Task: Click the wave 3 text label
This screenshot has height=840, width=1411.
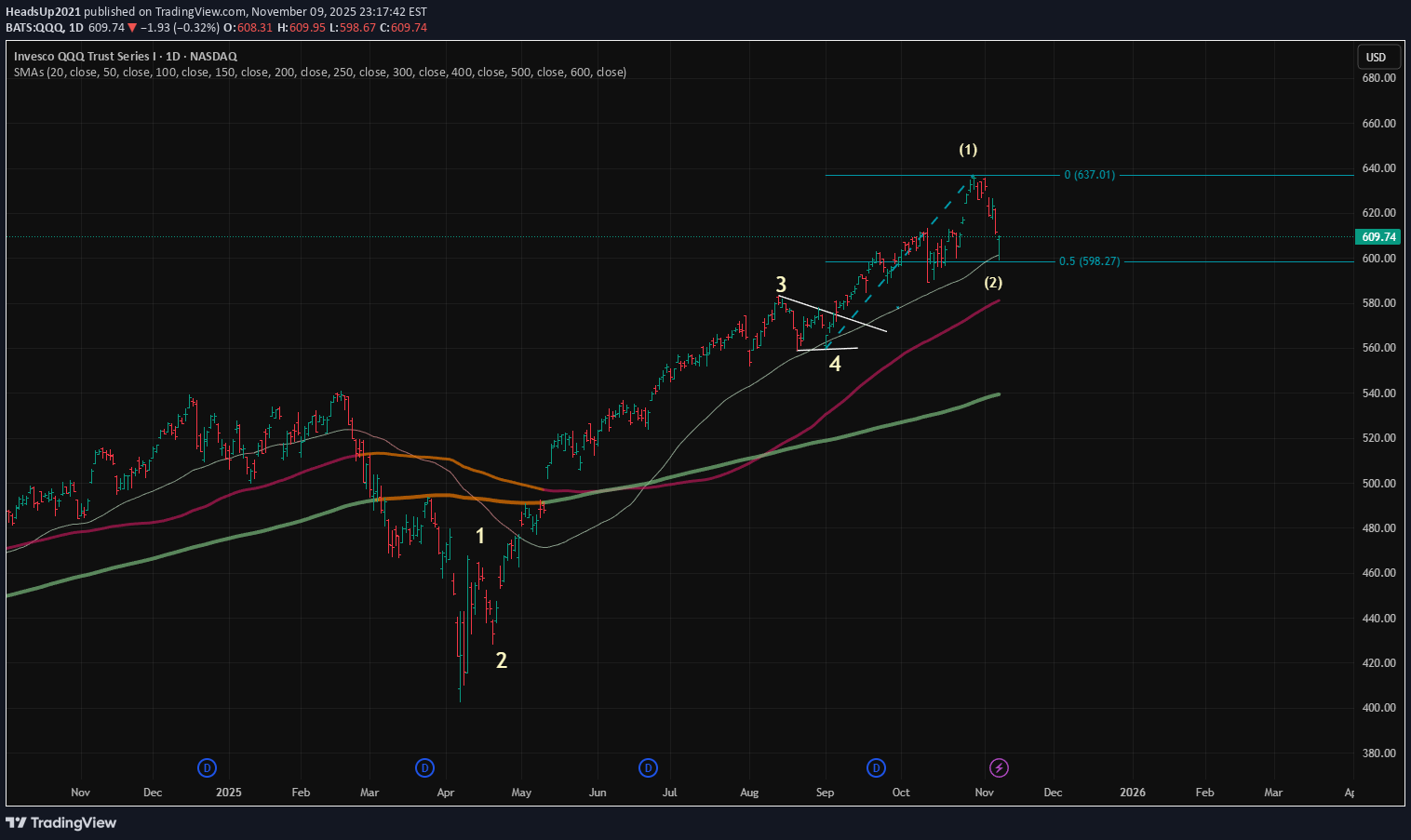Action: [781, 285]
